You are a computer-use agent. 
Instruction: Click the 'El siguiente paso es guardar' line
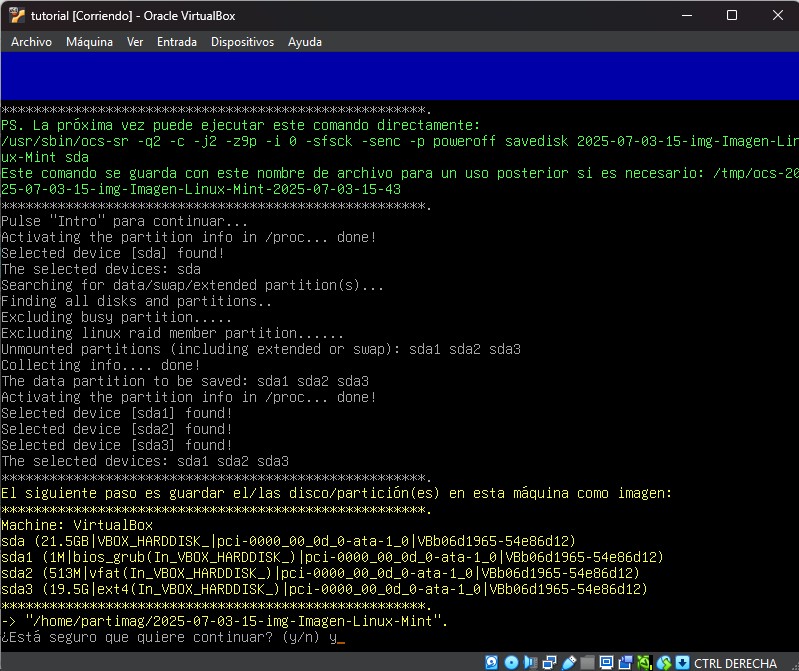[x=336, y=493]
